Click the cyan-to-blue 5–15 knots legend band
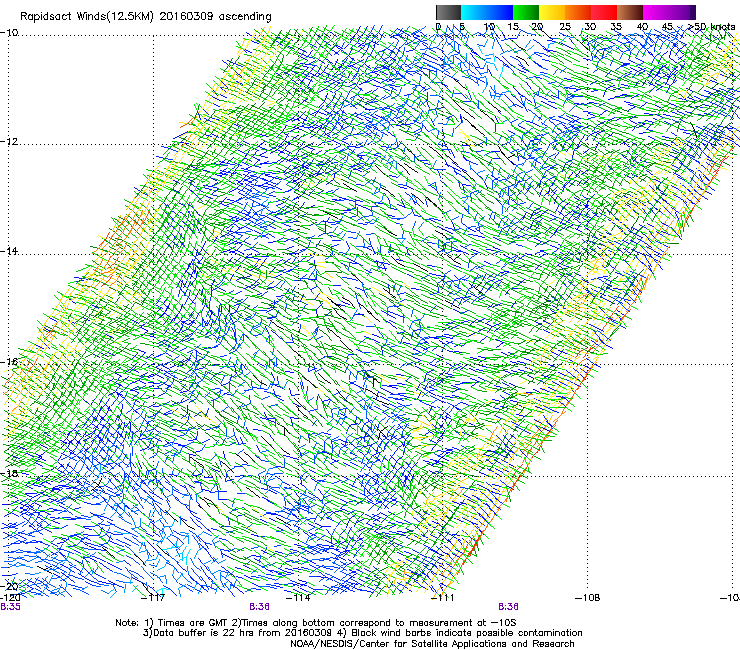The image size is (740, 650). tap(487, 12)
